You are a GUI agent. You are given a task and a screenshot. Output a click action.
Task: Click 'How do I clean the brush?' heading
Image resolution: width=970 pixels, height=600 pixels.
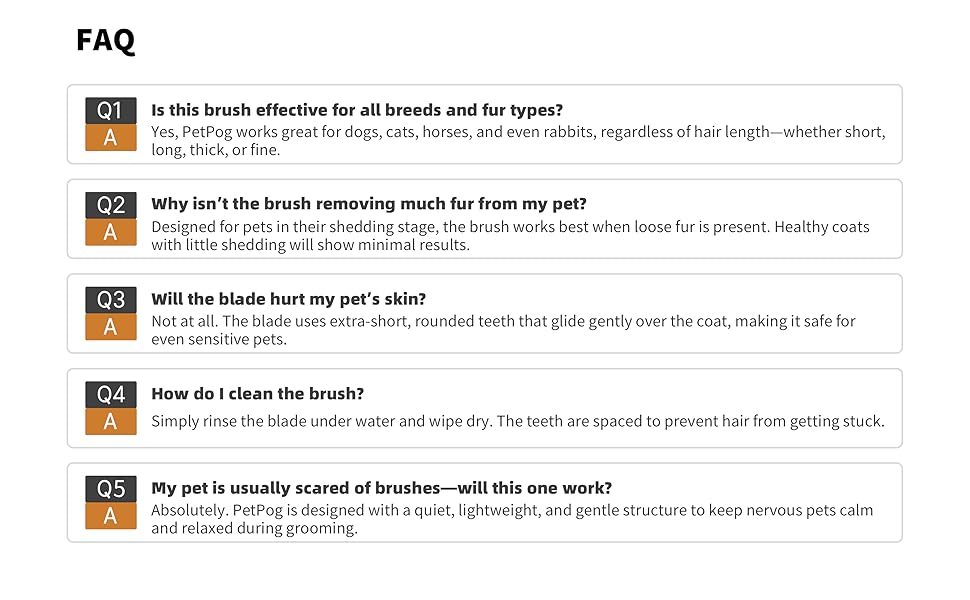point(258,393)
